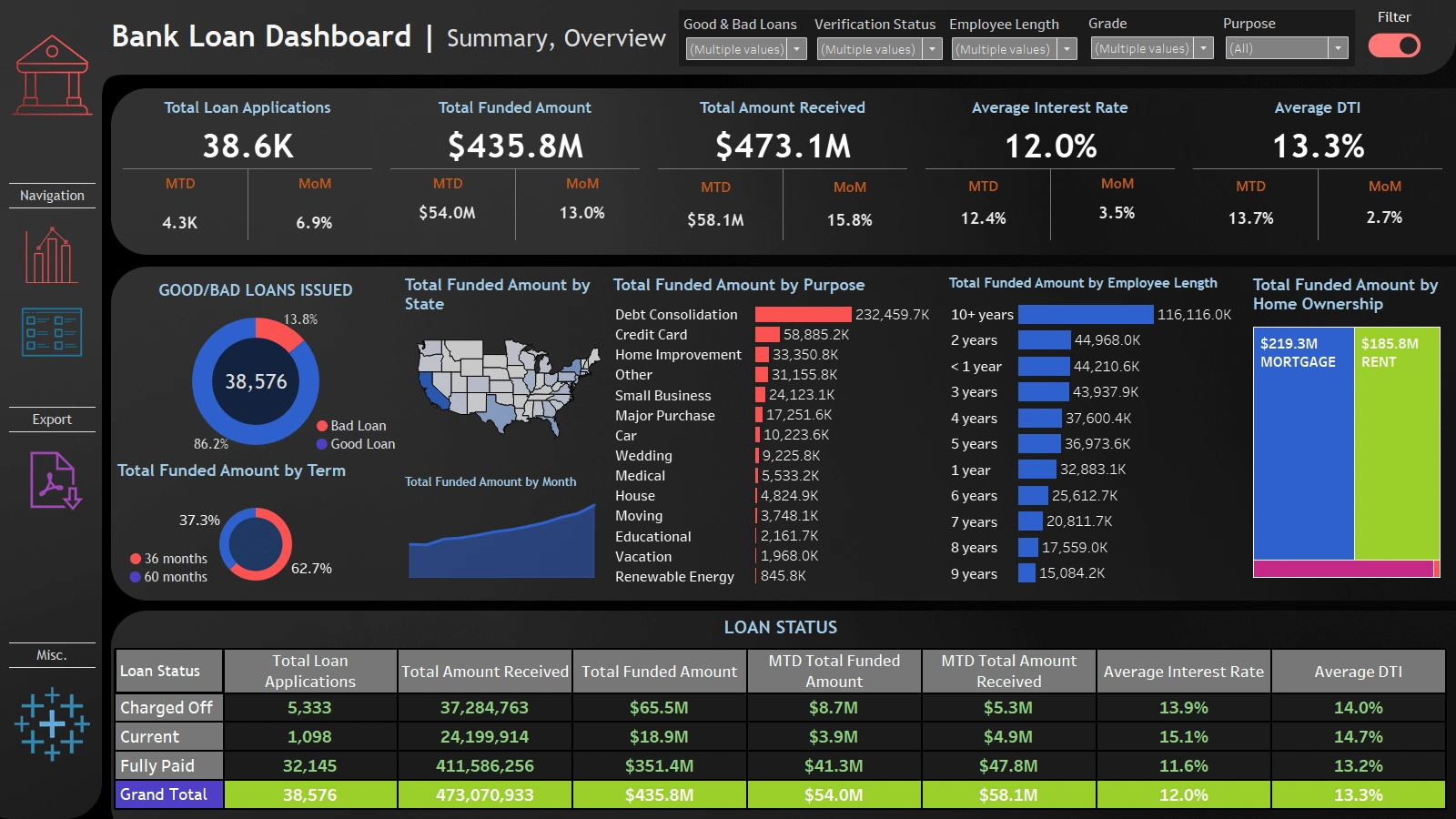Click the Medical purpose label

[x=640, y=475]
